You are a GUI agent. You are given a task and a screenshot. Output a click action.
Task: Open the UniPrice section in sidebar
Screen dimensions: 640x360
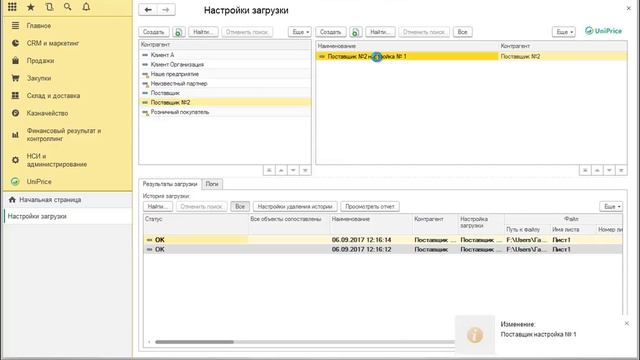click(x=39, y=182)
